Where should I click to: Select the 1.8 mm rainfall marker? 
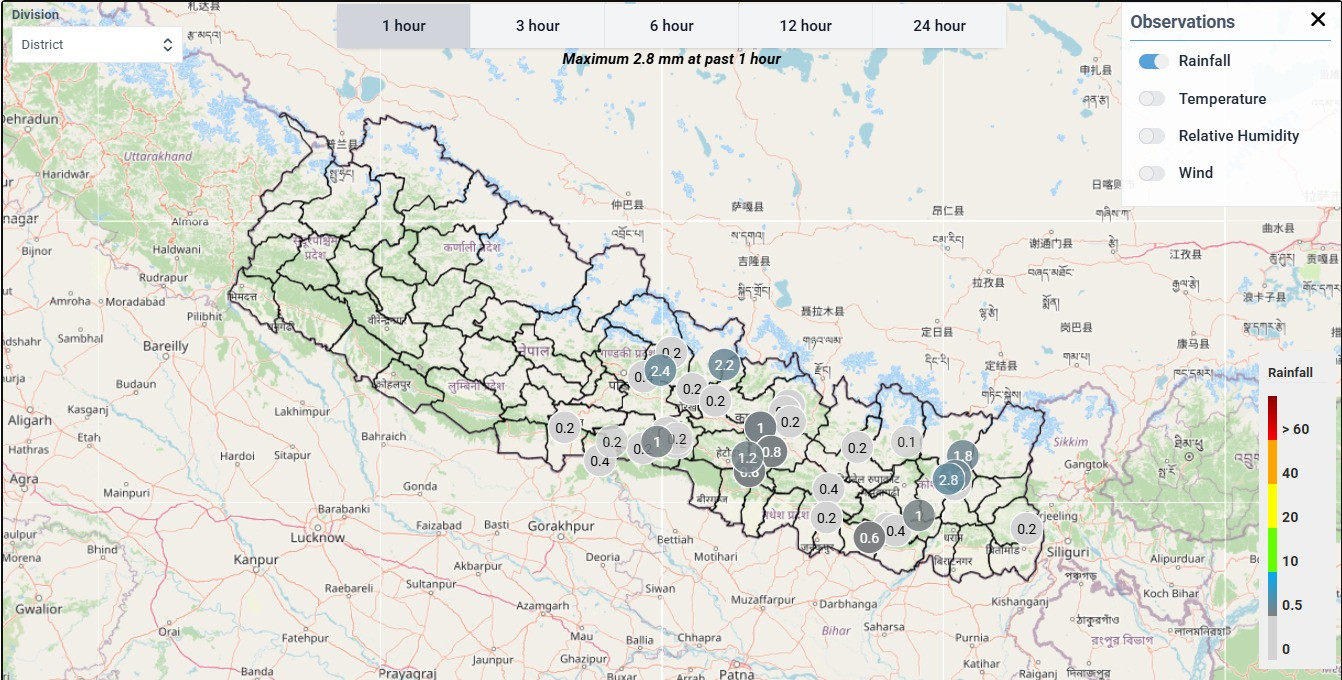(x=962, y=455)
